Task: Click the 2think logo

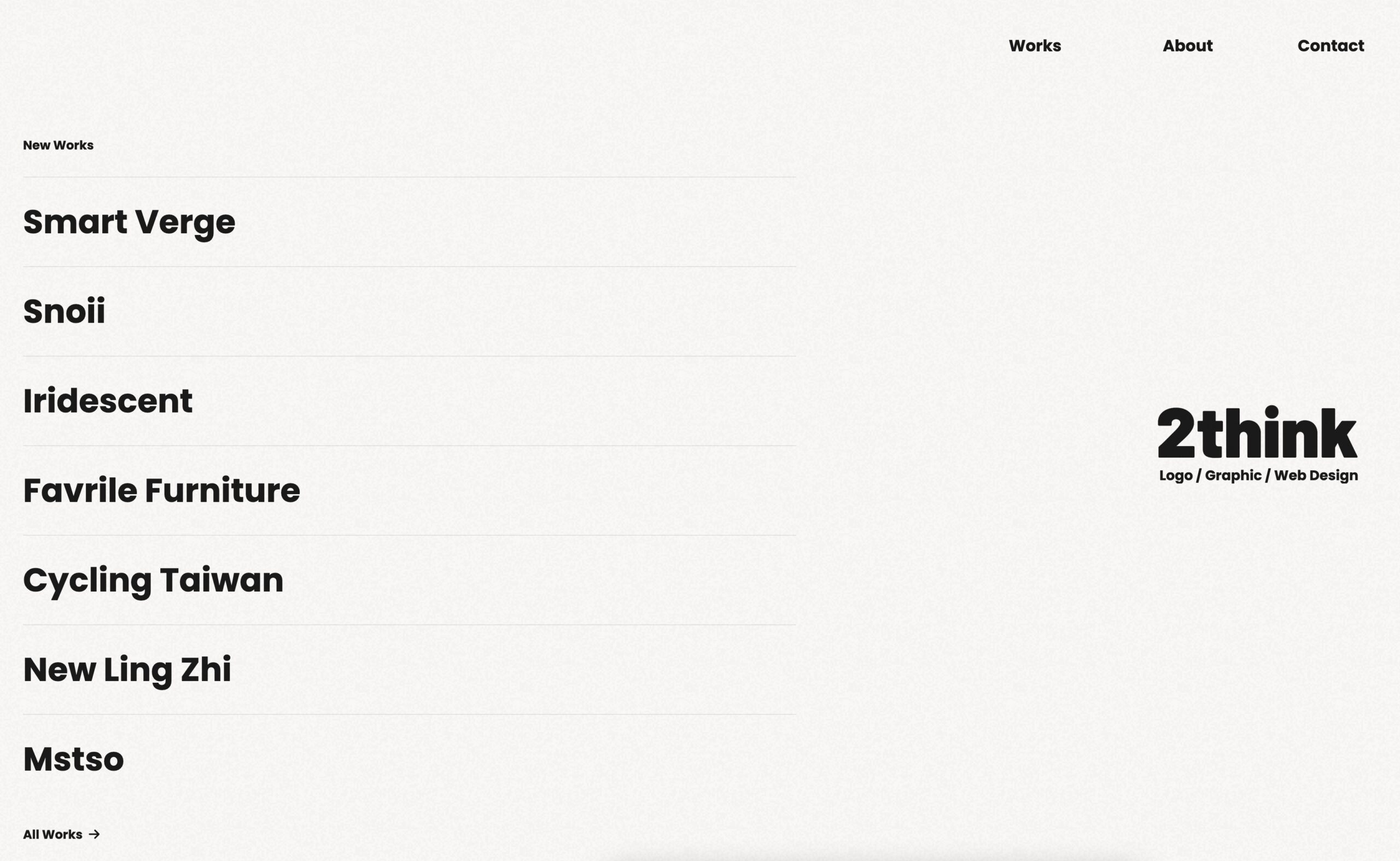Action: click(x=1257, y=433)
